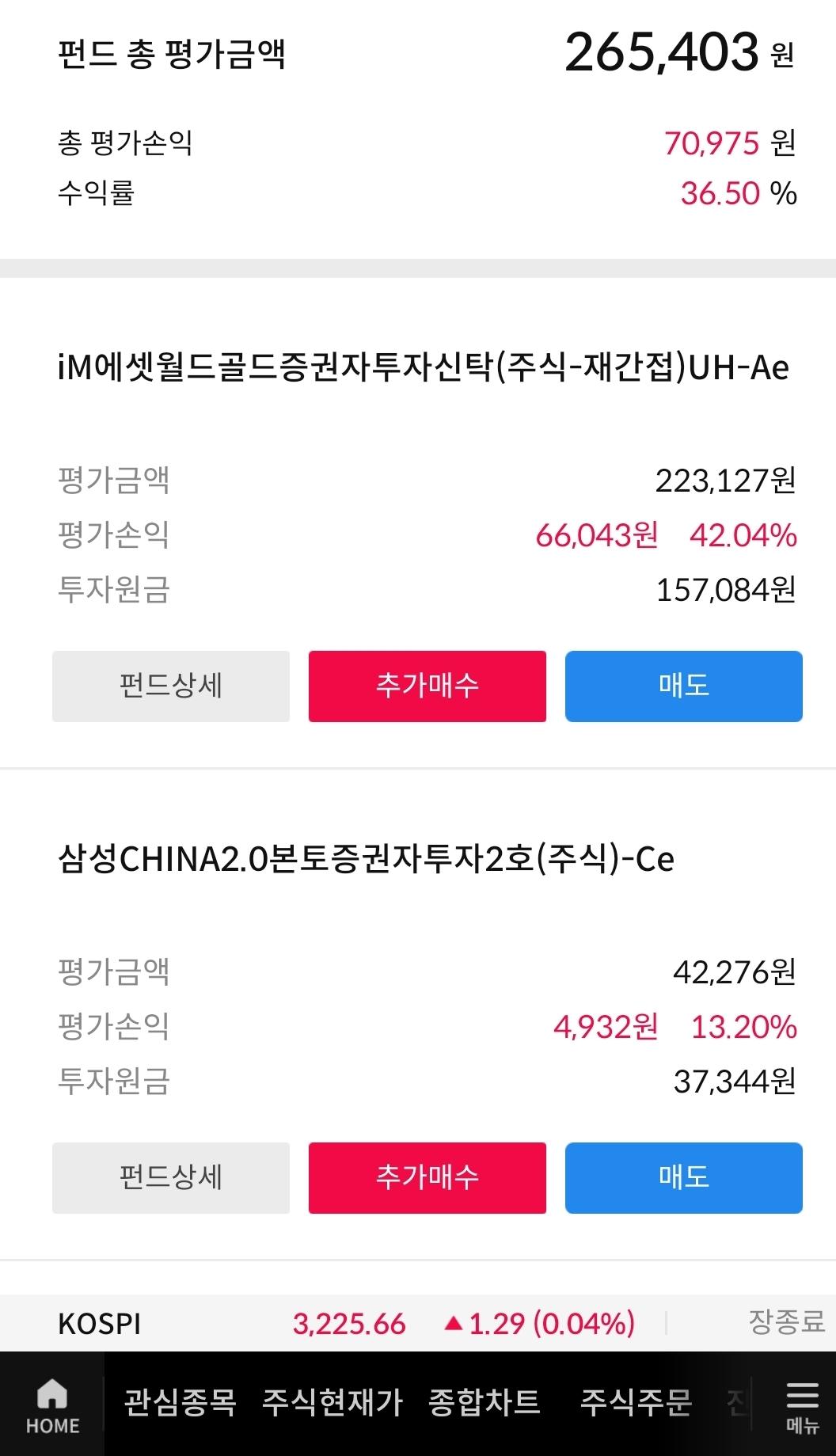Tap the KOSPI label in ticker bar
This screenshot has width=836, height=1456.
[x=100, y=1324]
